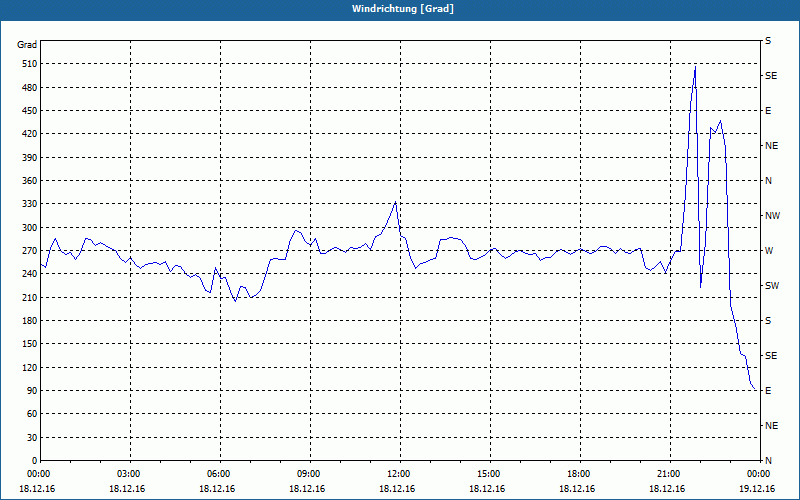Click the "W" compass label at 270 degrees
The width and height of the screenshot is (800, 500).
click(769, 251)
